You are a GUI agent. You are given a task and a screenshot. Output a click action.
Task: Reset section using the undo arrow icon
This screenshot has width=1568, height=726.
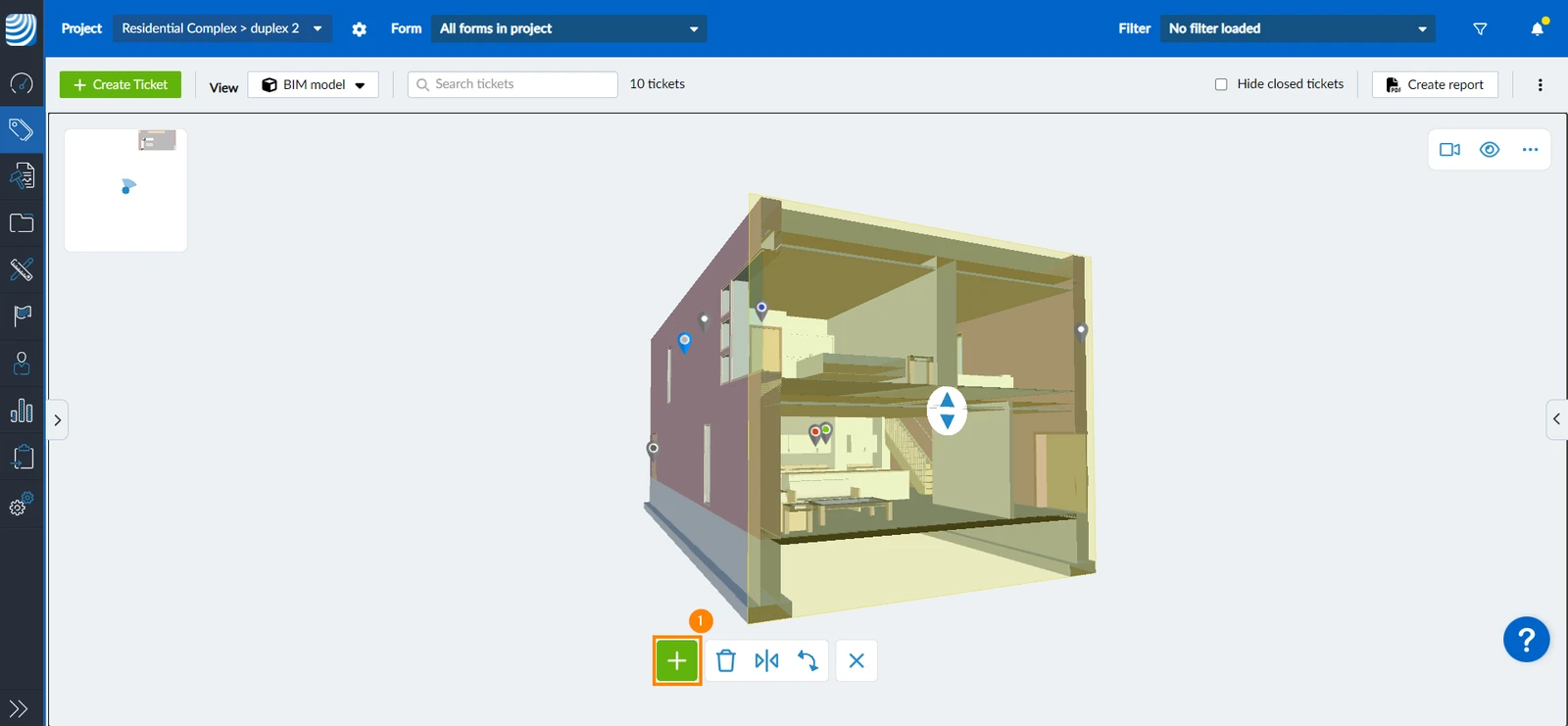[808, 660]
